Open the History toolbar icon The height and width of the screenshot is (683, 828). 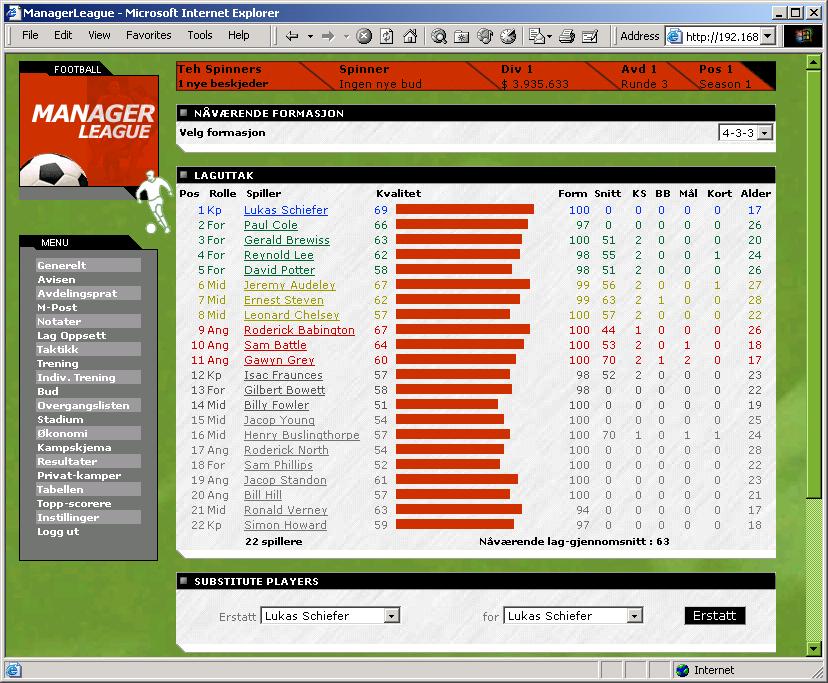[508, 36]
